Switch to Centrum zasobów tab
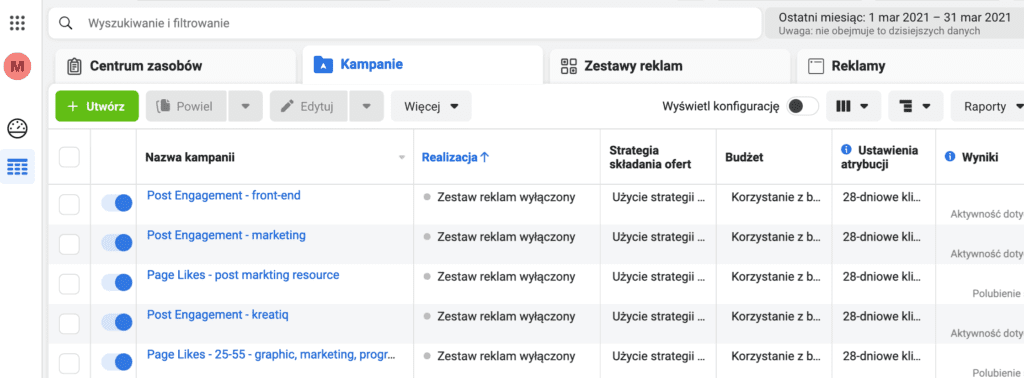The image size is (1024, 378). tap(175, 66)
